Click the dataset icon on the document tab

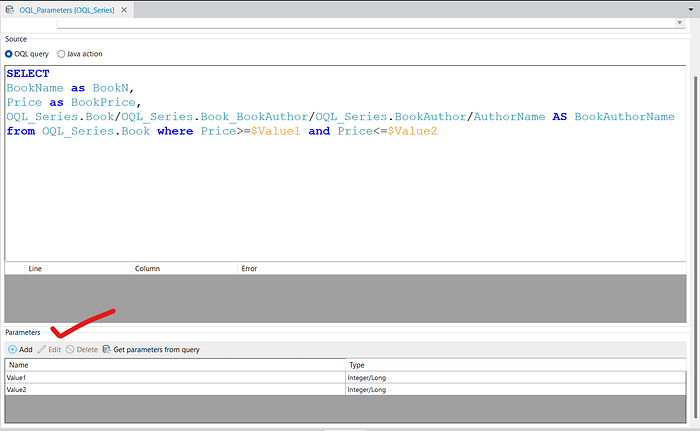click(x=9, y=10)
